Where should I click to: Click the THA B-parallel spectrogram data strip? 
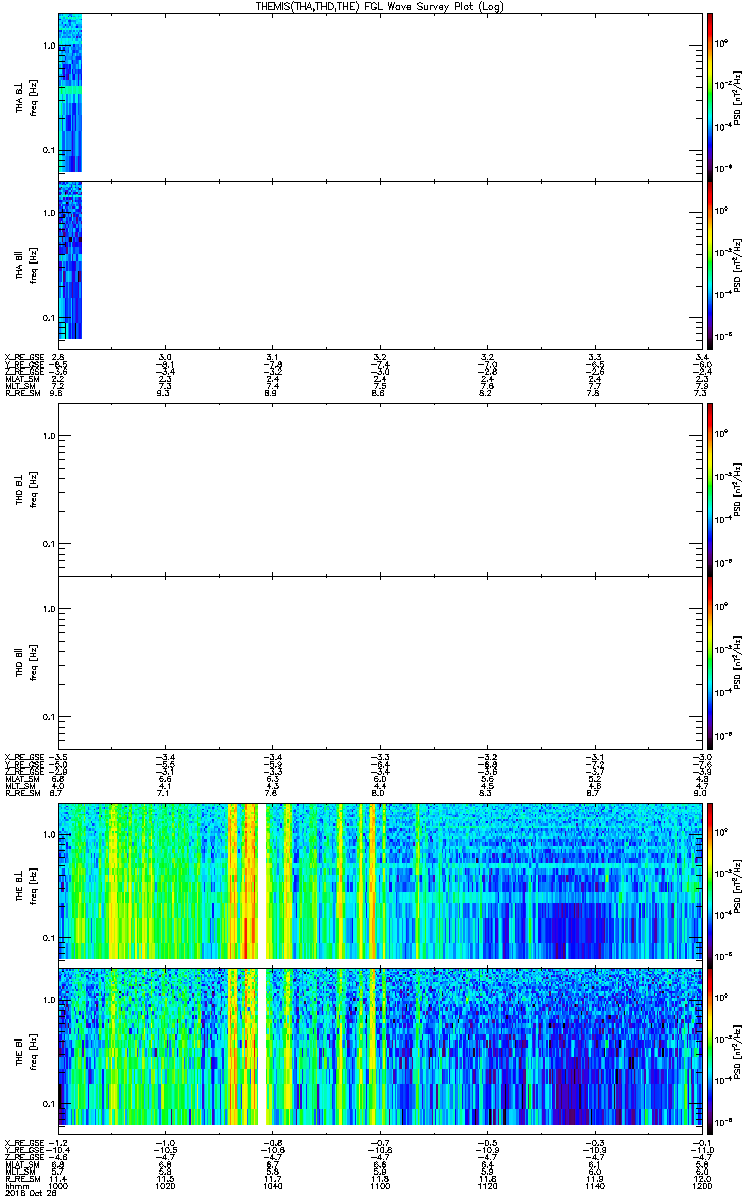pos(70,260)
